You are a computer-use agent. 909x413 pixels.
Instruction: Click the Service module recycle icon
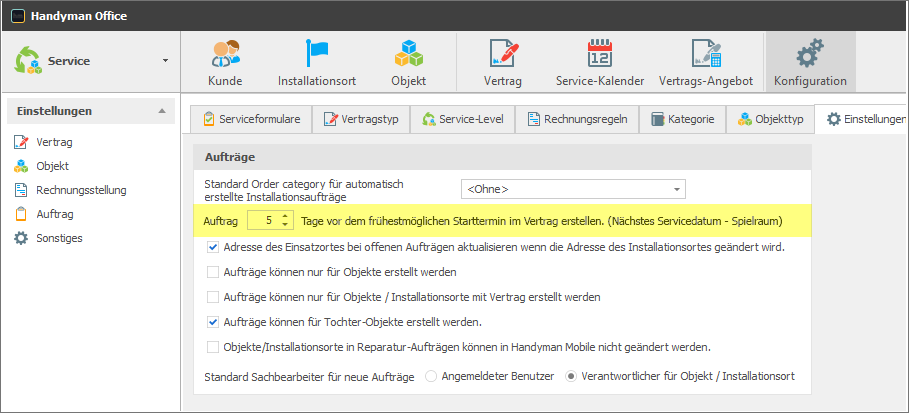(x=28, y=61)
